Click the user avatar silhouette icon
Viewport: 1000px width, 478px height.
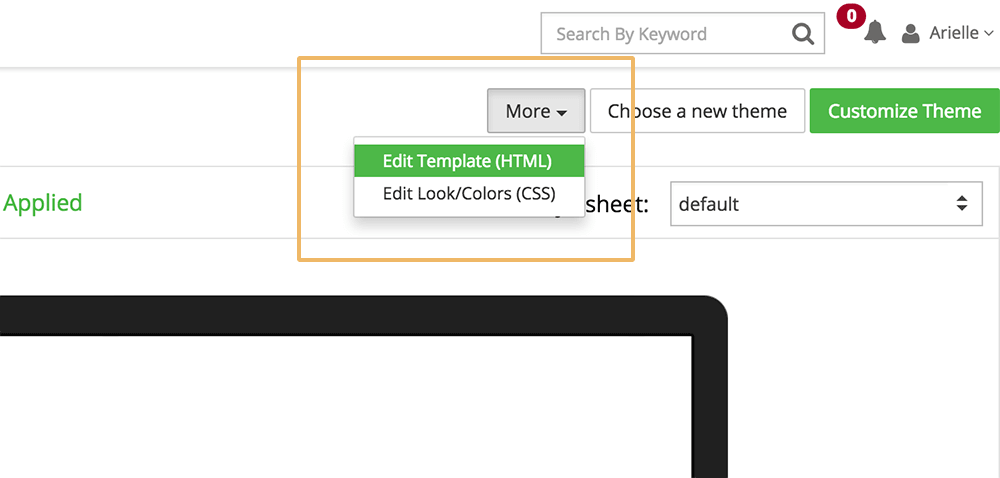(911, 33)
